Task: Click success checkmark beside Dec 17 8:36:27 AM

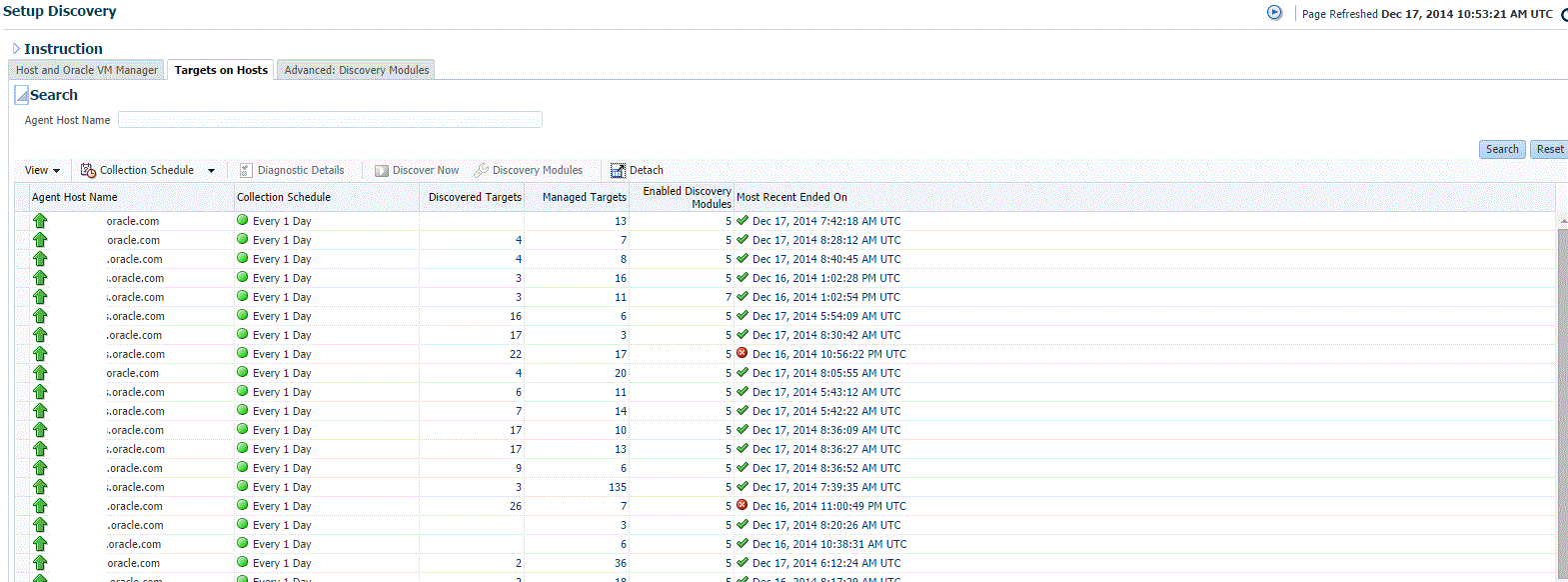Action: [742, 448]
